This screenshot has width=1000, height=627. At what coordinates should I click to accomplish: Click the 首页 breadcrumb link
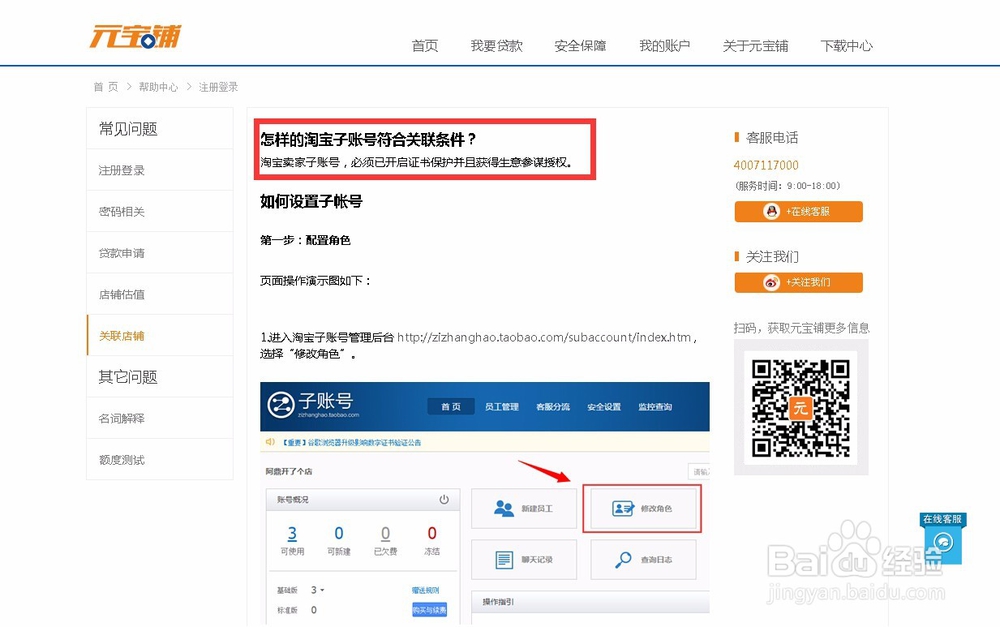(106, 87)
